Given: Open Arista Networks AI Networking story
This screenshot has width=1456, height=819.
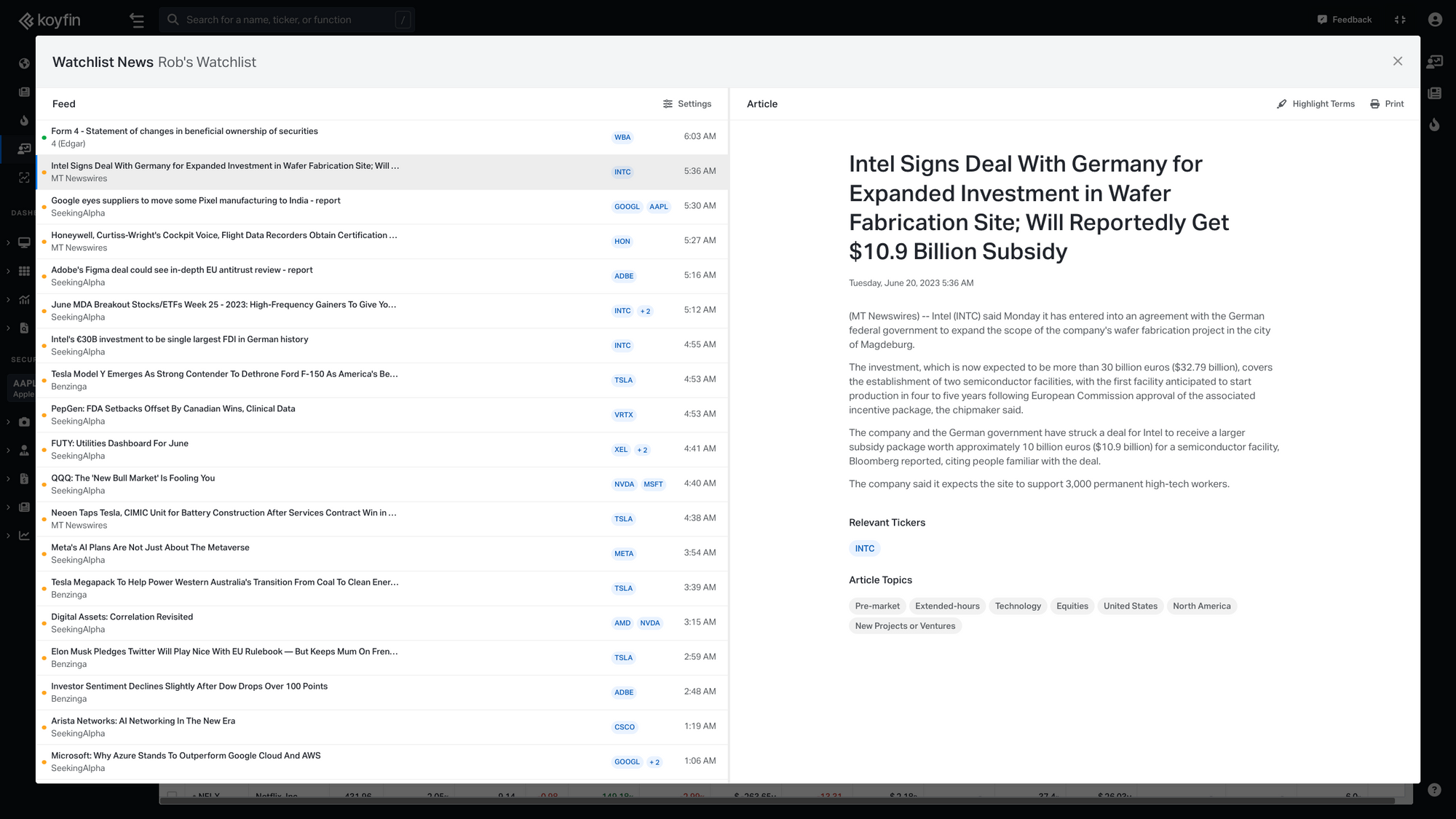Looking at the screenshot, I should coord(382,727).
